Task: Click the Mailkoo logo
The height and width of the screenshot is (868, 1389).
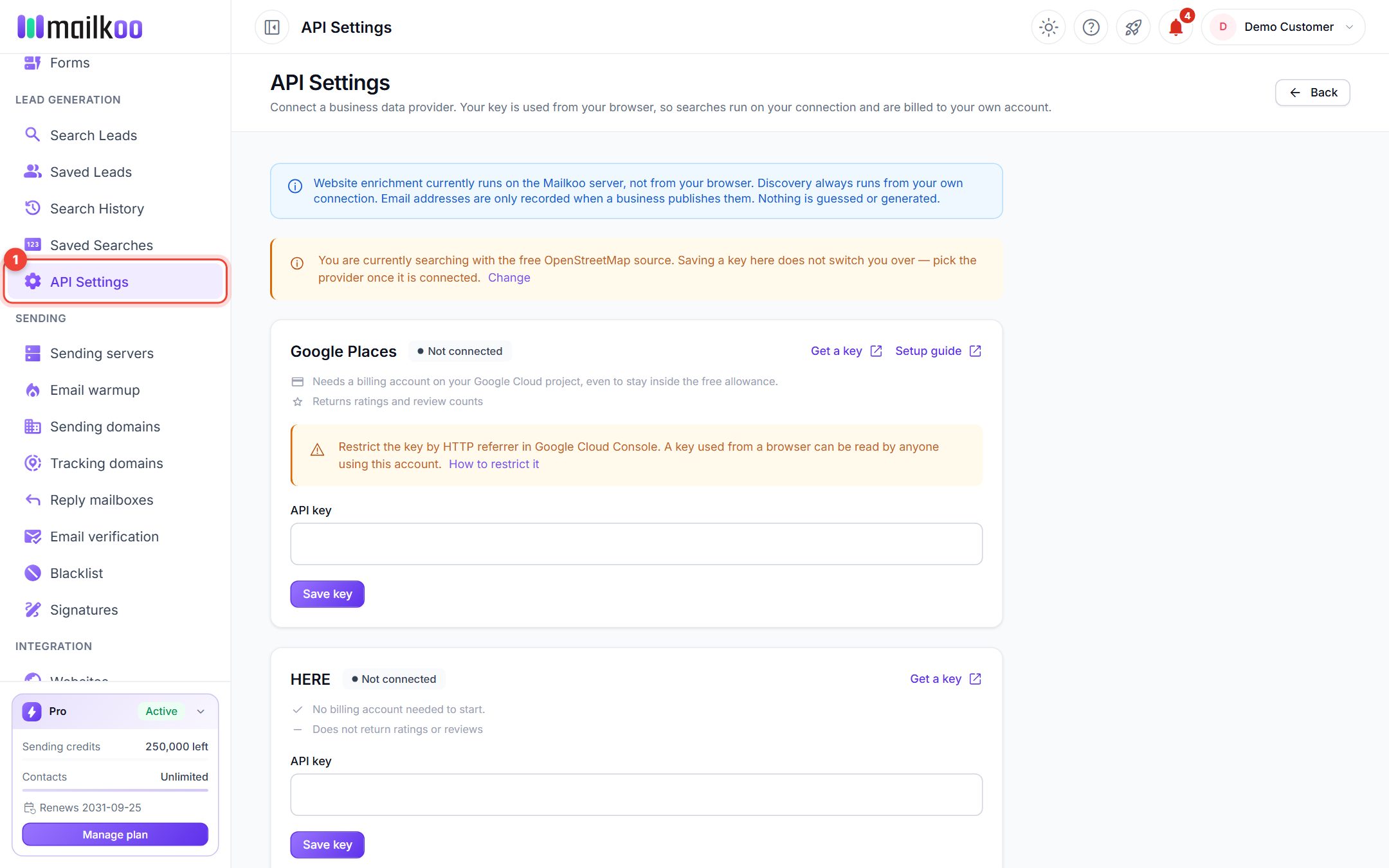Action: tap(80, 27)
